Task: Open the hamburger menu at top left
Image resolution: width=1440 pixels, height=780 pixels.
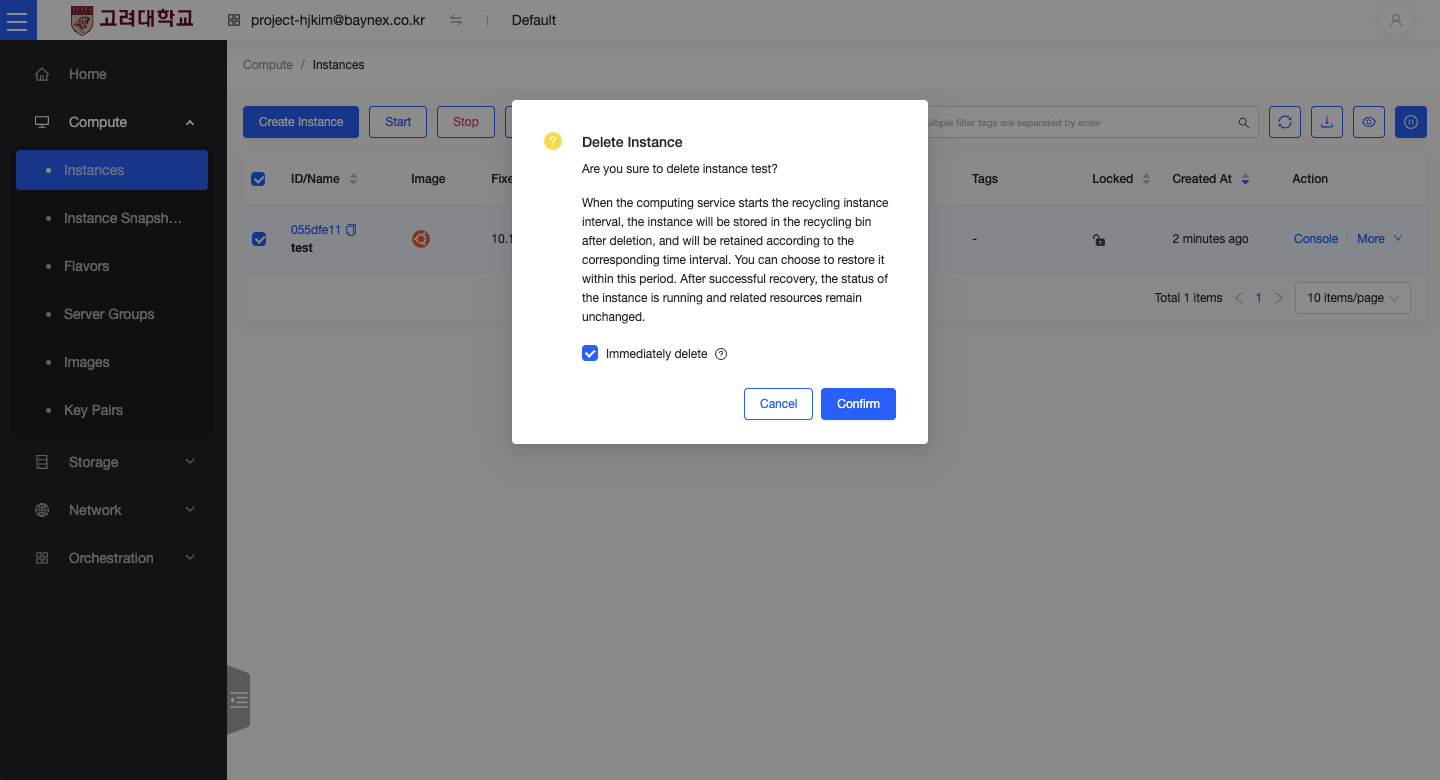Action: [x=18, y=20]
